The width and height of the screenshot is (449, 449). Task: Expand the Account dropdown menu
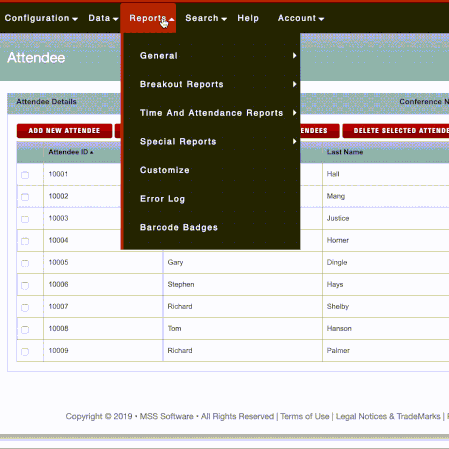pyautogui.click(x=301, y=18)
